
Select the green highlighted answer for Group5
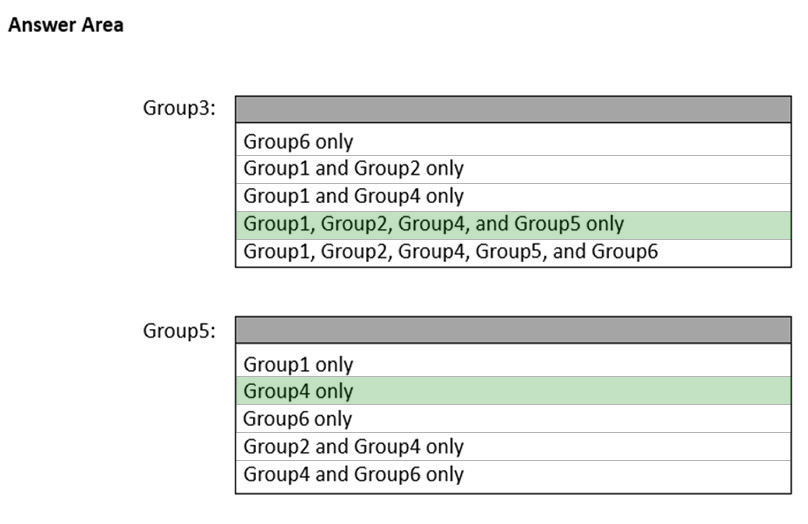tap(298, 392)
